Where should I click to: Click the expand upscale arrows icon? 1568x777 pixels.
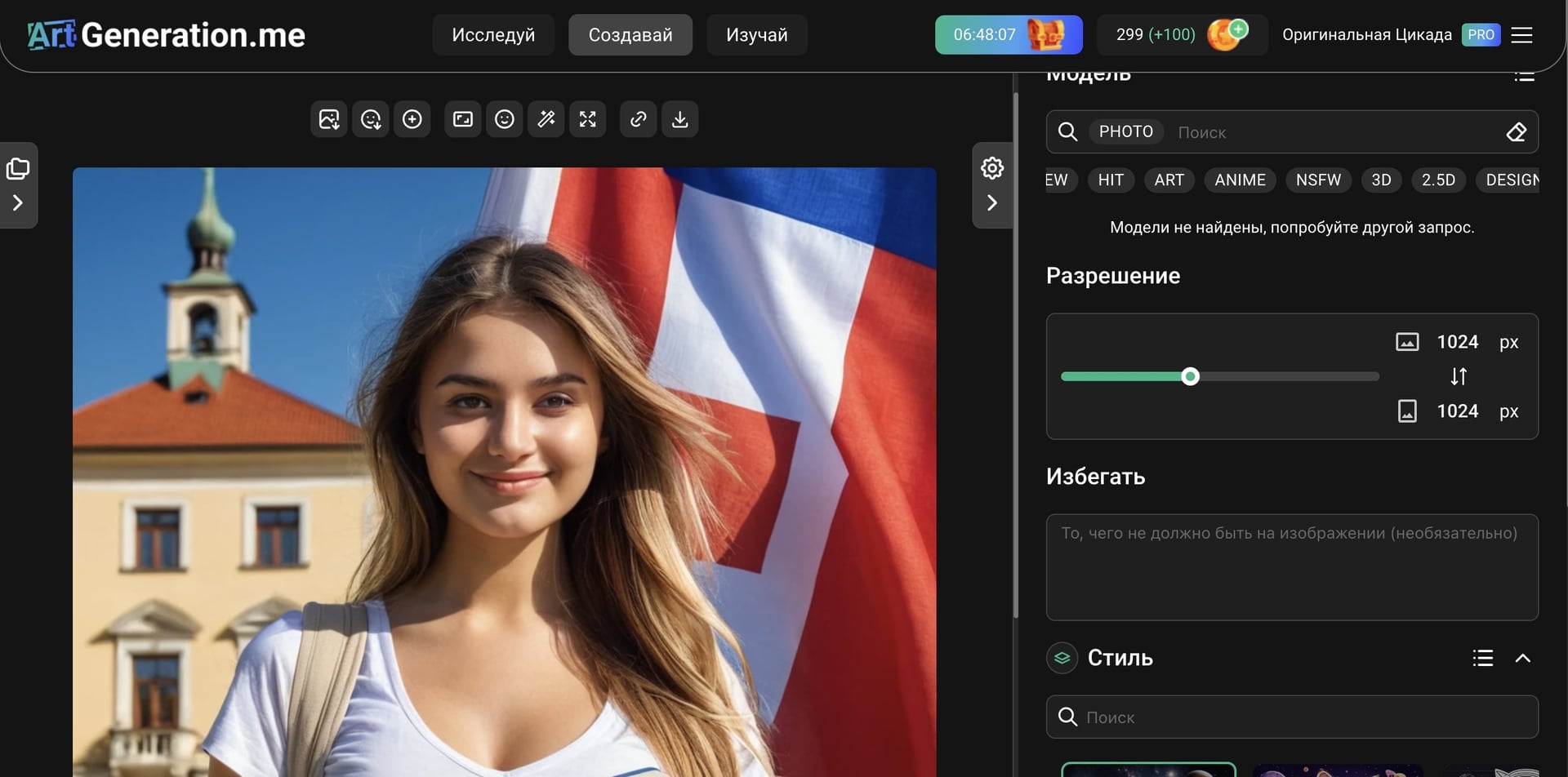pyautogui.click(x=588, y=119)
